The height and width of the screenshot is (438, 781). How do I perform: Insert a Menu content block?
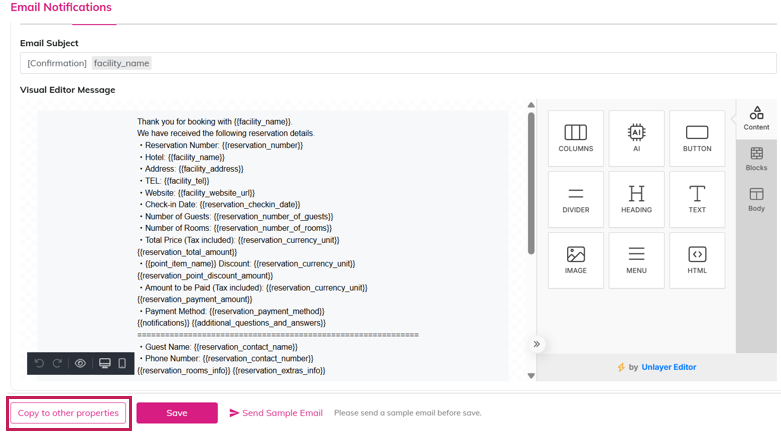tap(636, 261)
